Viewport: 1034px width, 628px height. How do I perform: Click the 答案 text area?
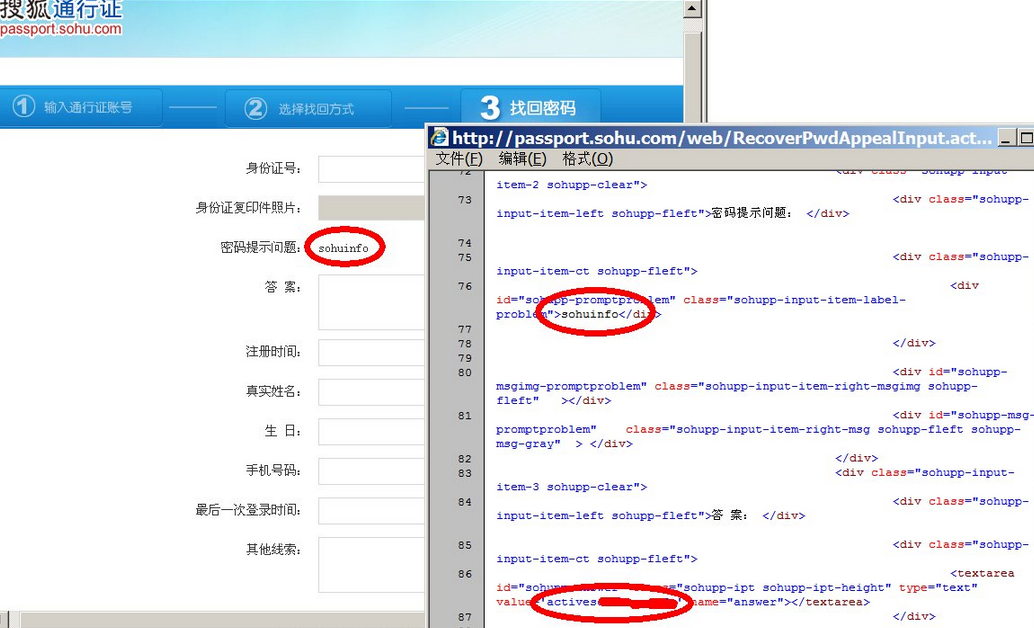pyautogui.click(x=370, y=300)
